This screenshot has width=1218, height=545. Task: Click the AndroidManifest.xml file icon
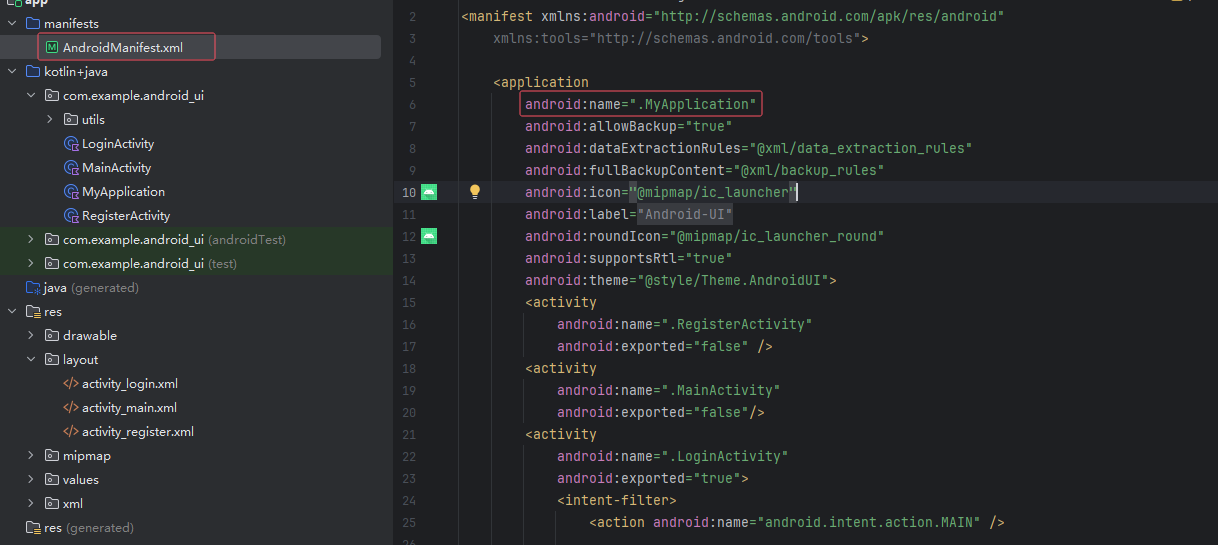pyautogui.click(x=52, y=47)
